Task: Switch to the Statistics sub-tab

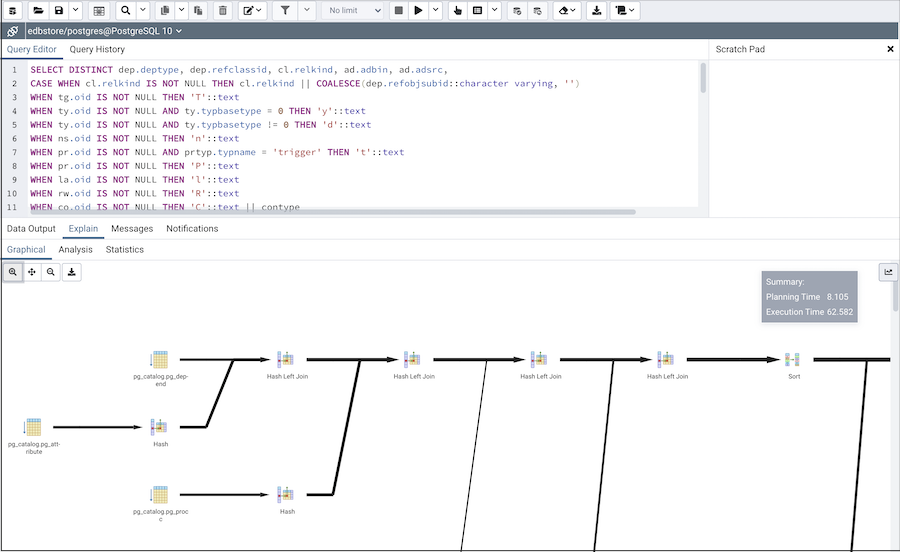Action: pos(125,250)
